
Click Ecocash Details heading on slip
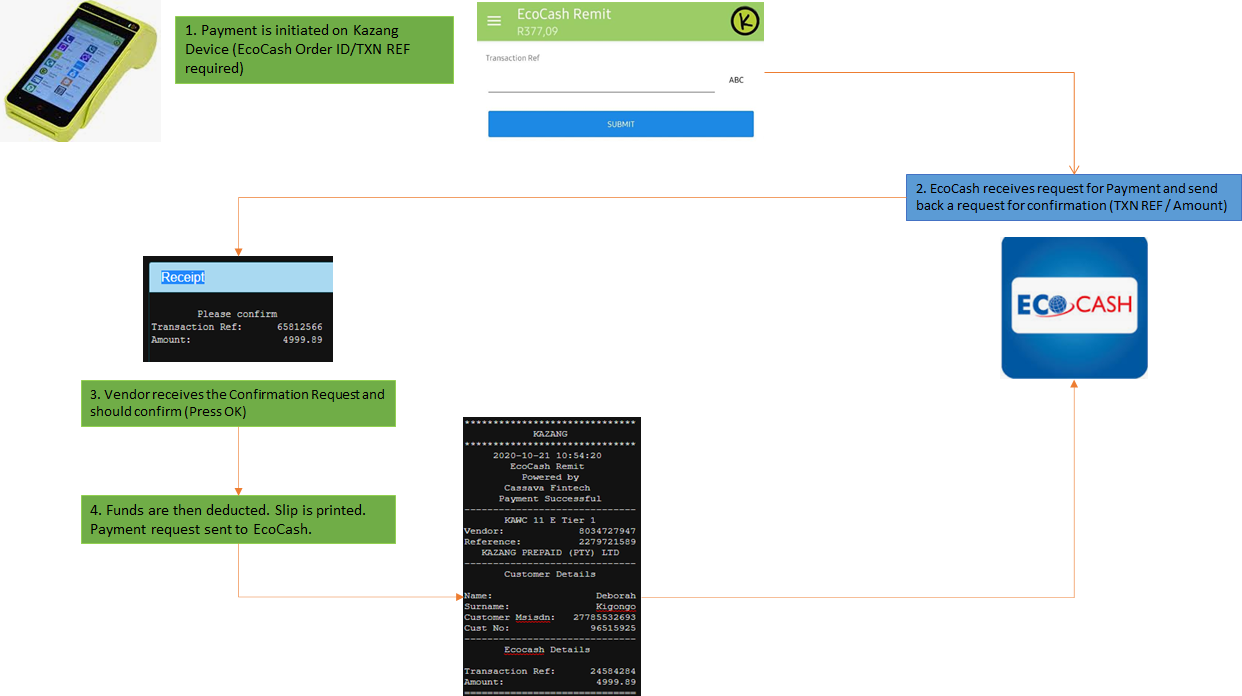click(547, 650)
